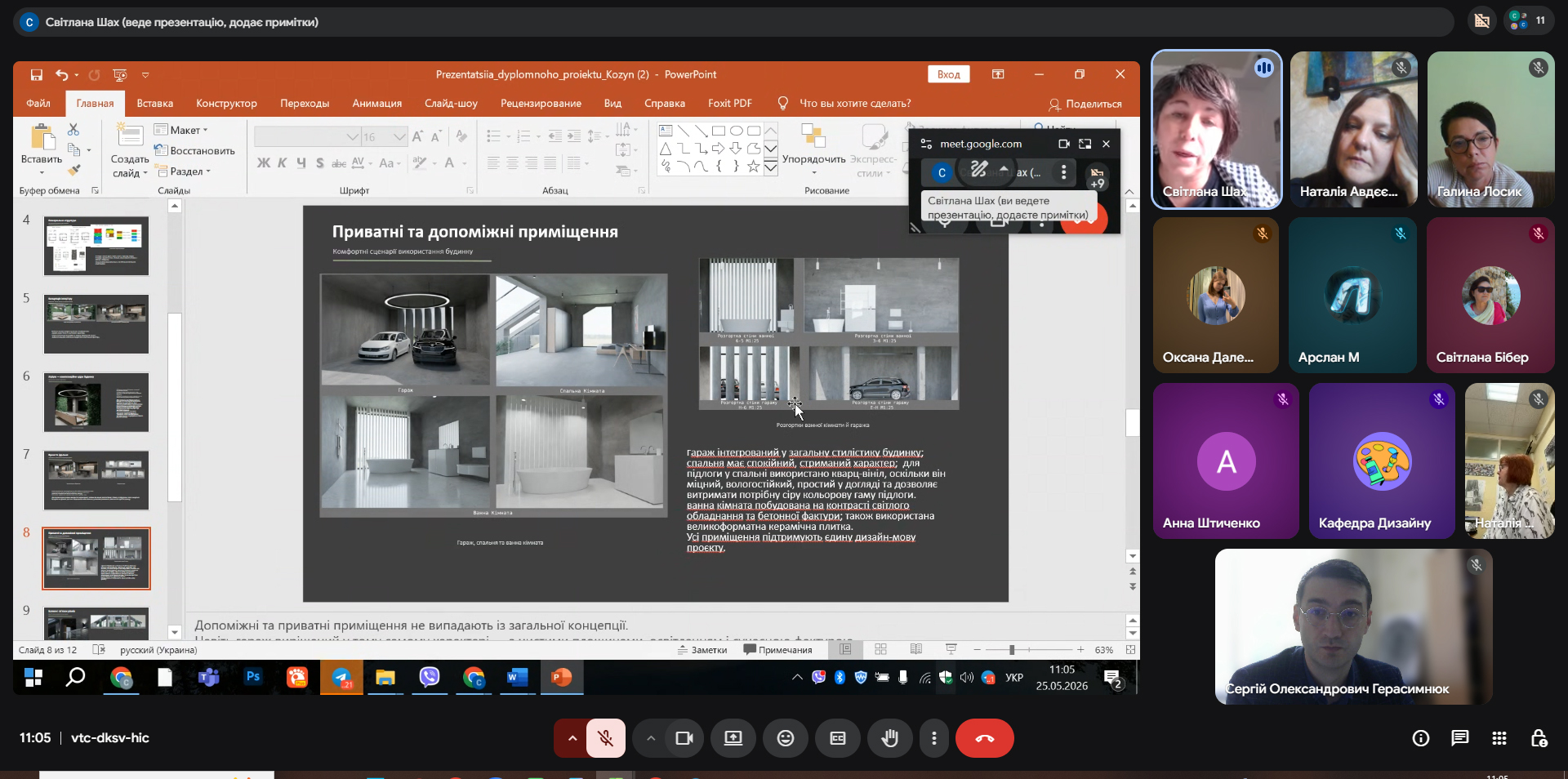This screenshot has height=779, width=1568.
Task: Expand the Макет layout dropdown
Action: tap(181, 130)
